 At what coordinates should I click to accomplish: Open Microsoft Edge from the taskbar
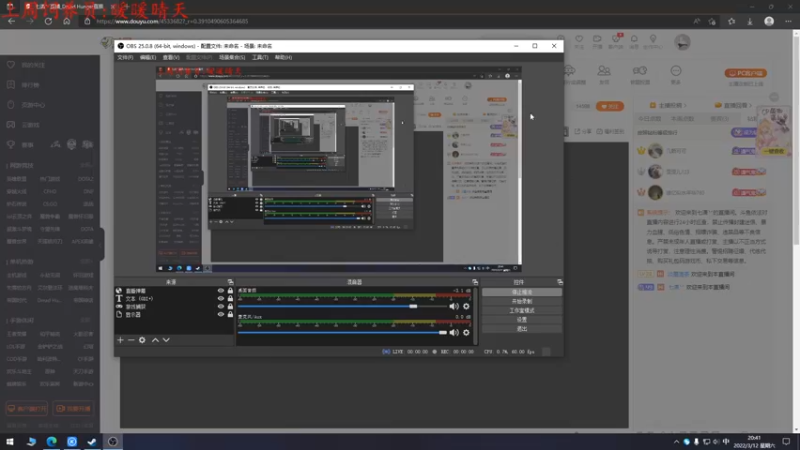point(52,441)
